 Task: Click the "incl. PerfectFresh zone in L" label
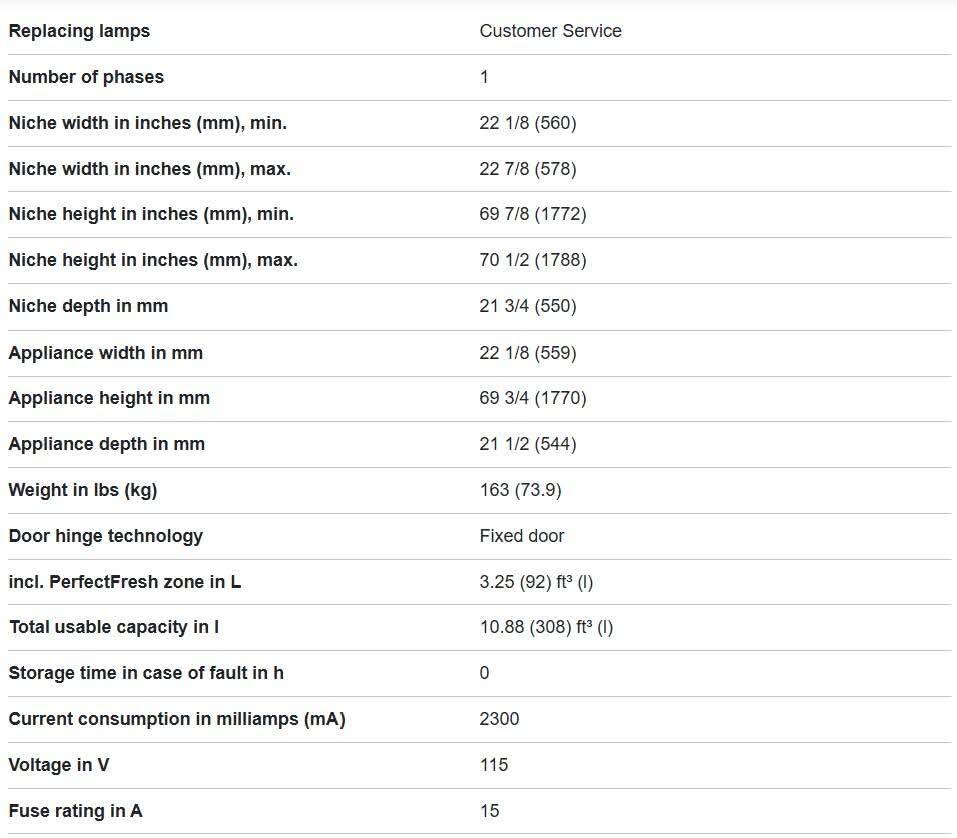point(124,582)
